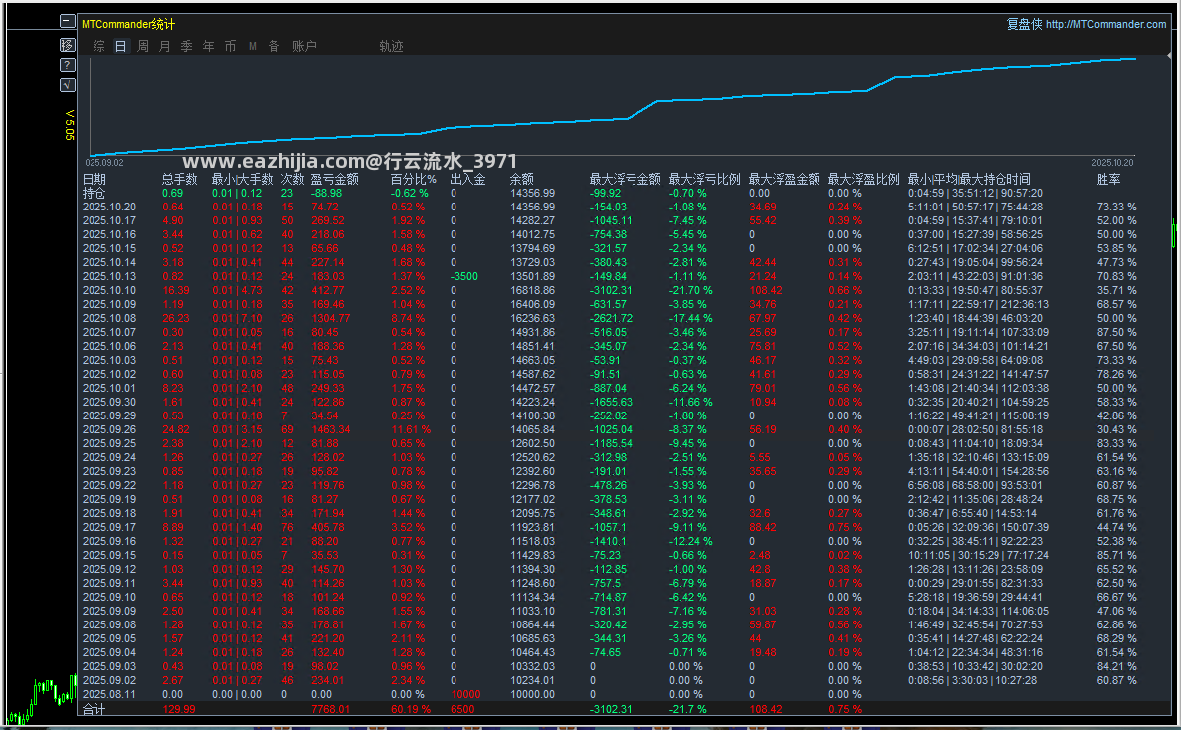This screenshot has height=730, width=1181.
Task: Click the 合计 total row label
Action: 94,709
